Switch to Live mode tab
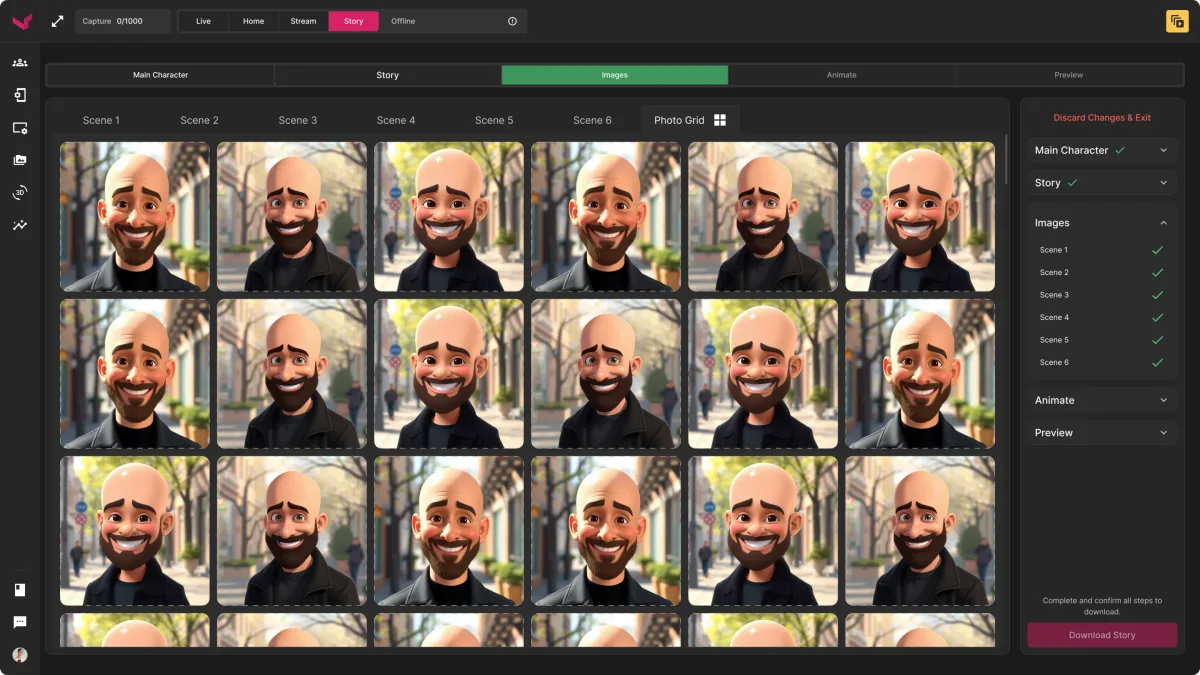Viewport: 1200px width, 675px height. tap(204, 21)
